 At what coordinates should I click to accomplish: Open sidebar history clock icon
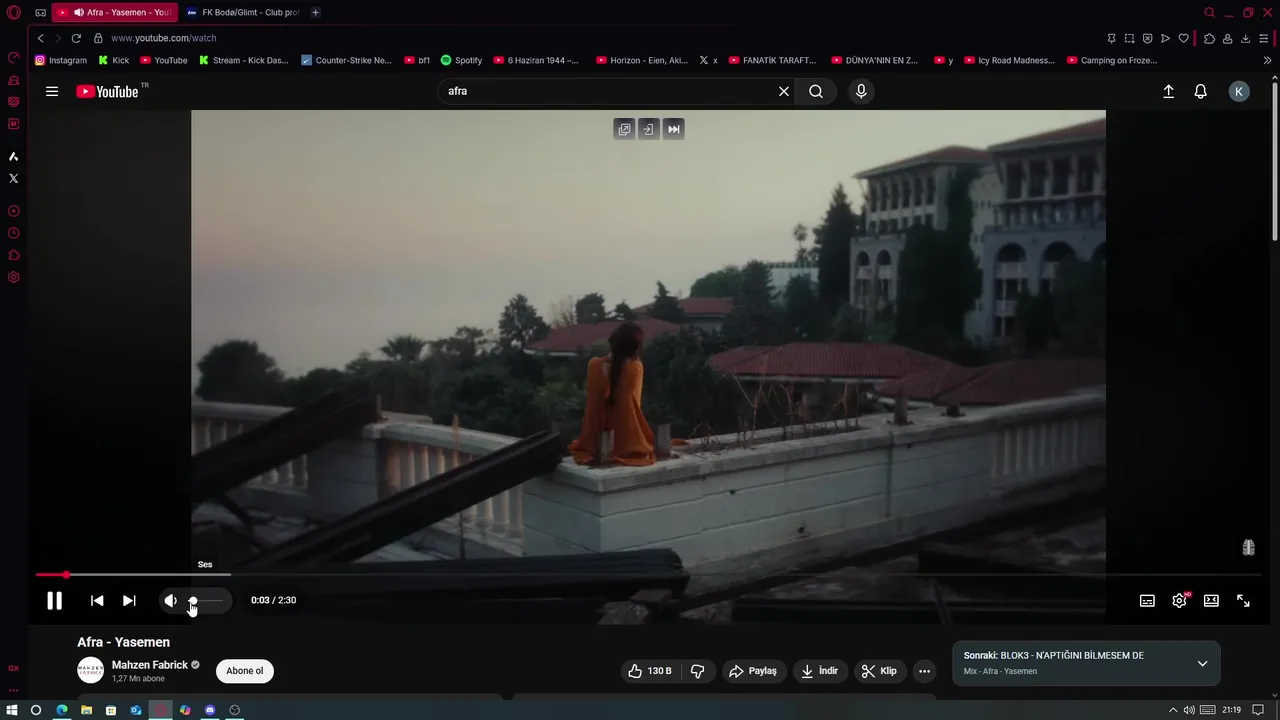[x=14, y=233]
